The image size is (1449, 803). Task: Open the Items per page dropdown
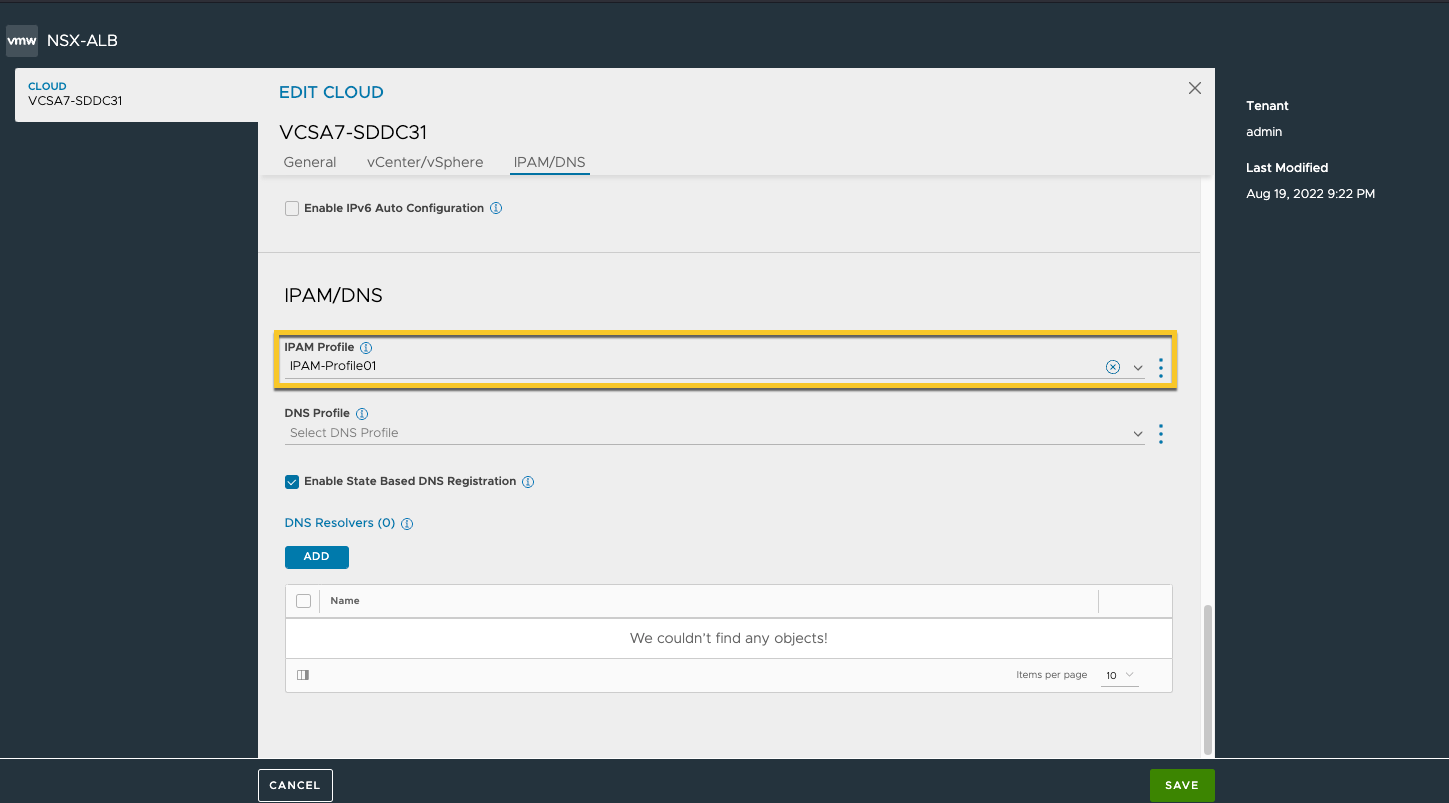tap(1120, 675)
